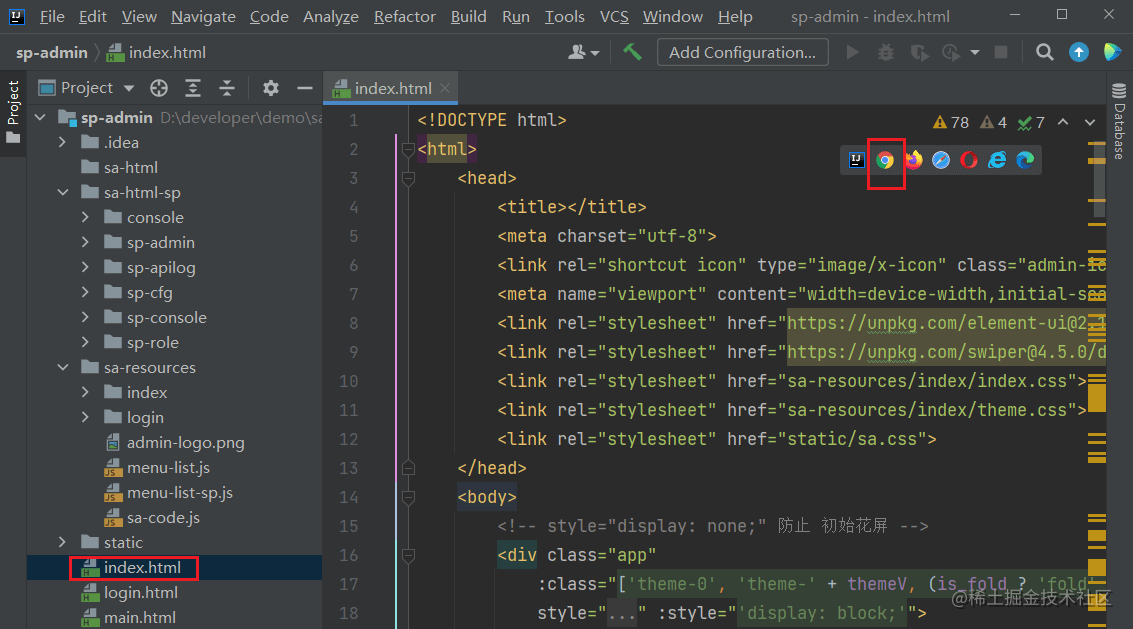1133x629 pixels.
Task: Open in Opera browser icon
Action: [x=969, y=160]
